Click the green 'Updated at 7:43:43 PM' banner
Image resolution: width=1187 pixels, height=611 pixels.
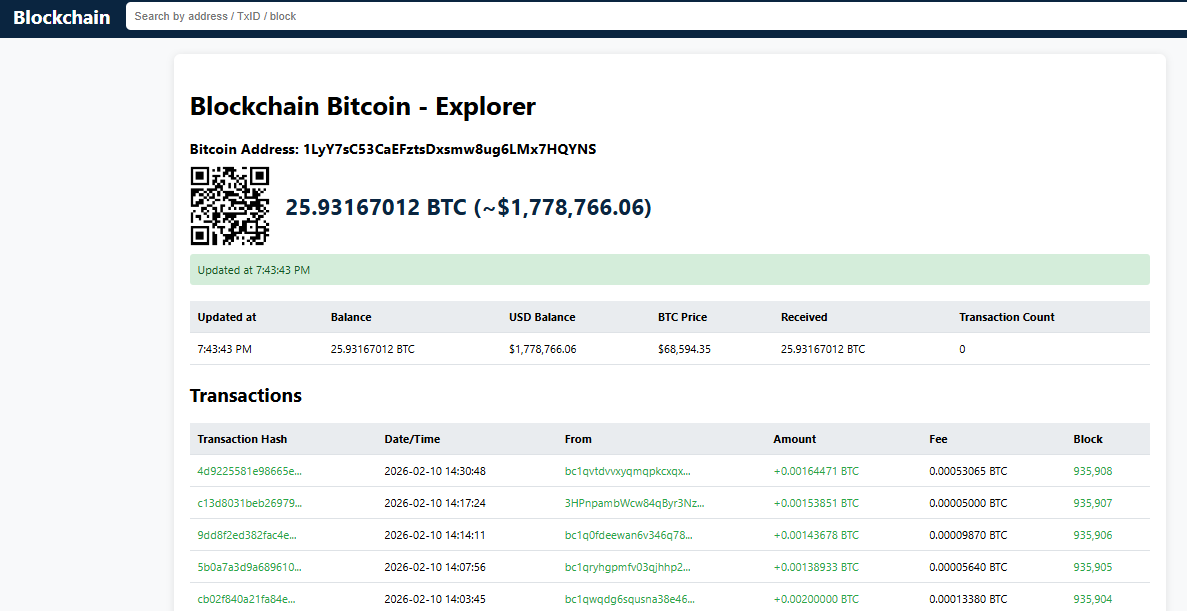click(x=669, y=270)
